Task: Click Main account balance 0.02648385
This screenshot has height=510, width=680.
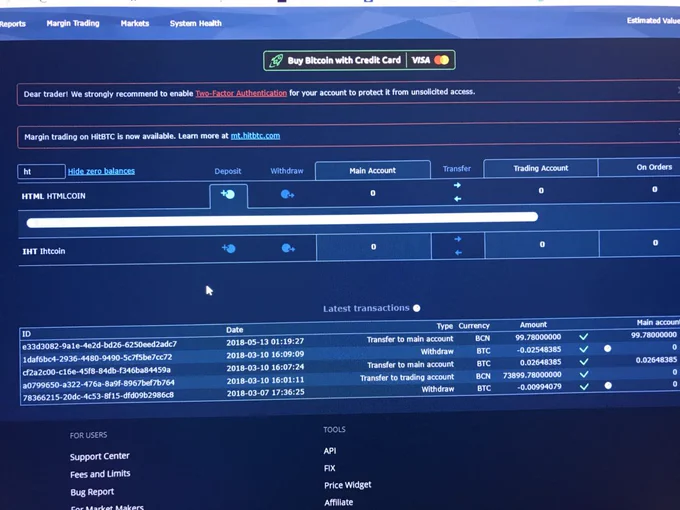Action: coord(656,360)
